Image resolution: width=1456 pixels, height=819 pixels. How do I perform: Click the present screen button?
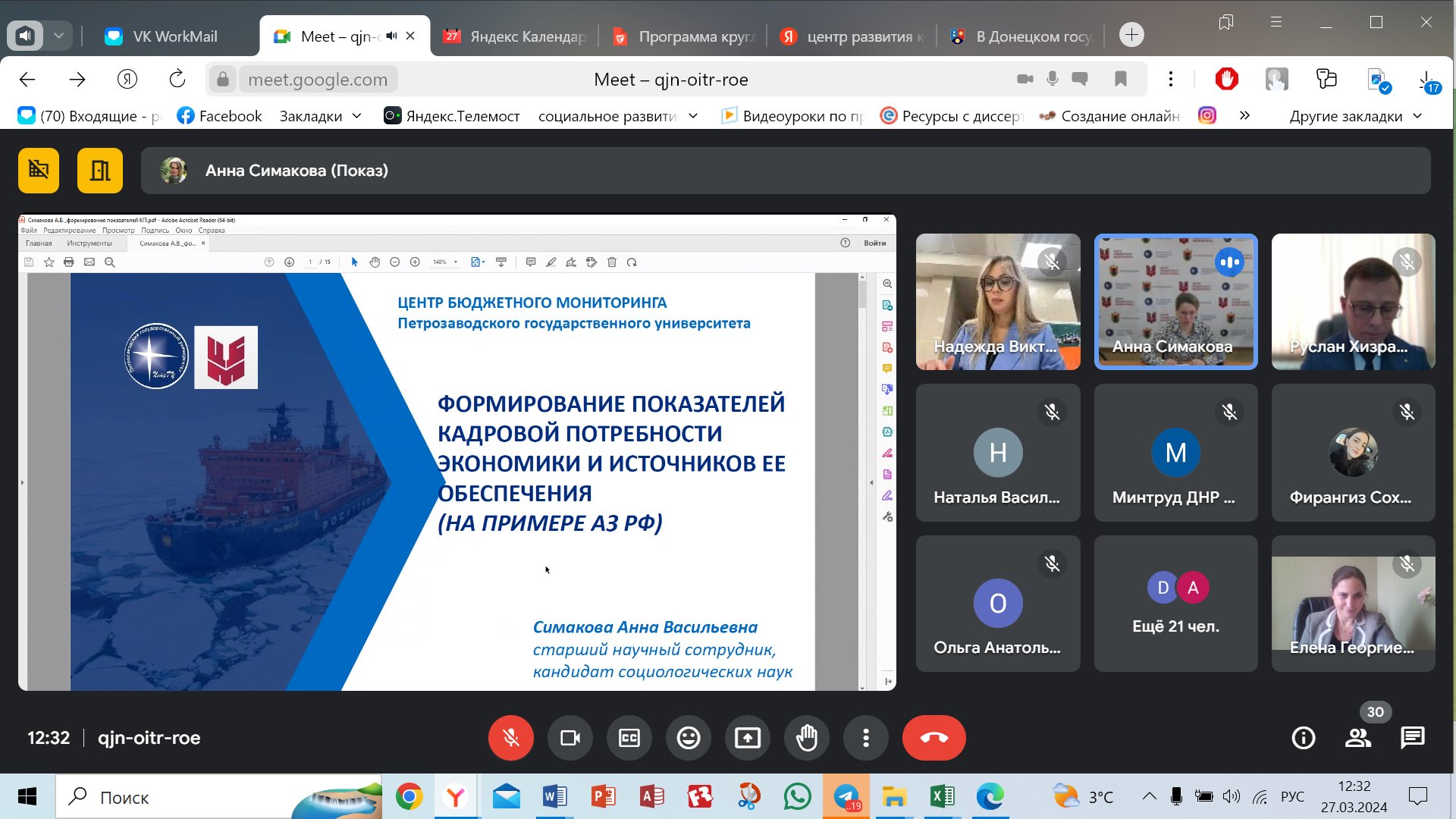point(747,738)
